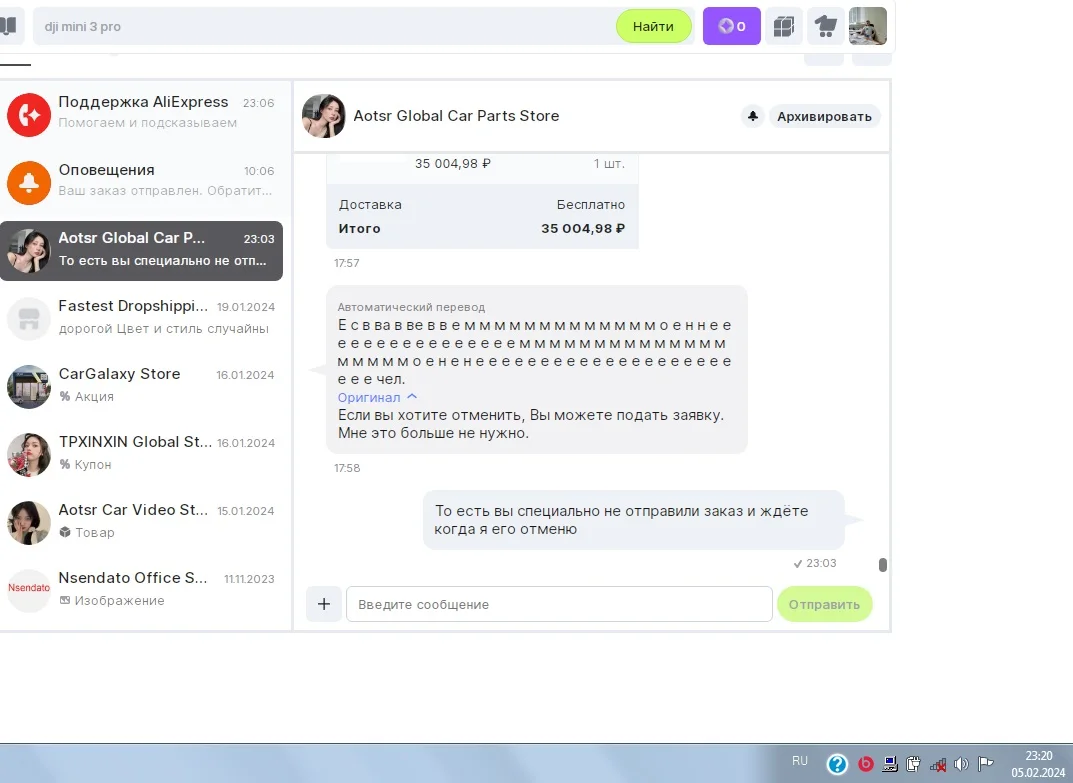The image size is (1073, 783).
Task: Click the network computer tray icon
Action: (890, 763)
